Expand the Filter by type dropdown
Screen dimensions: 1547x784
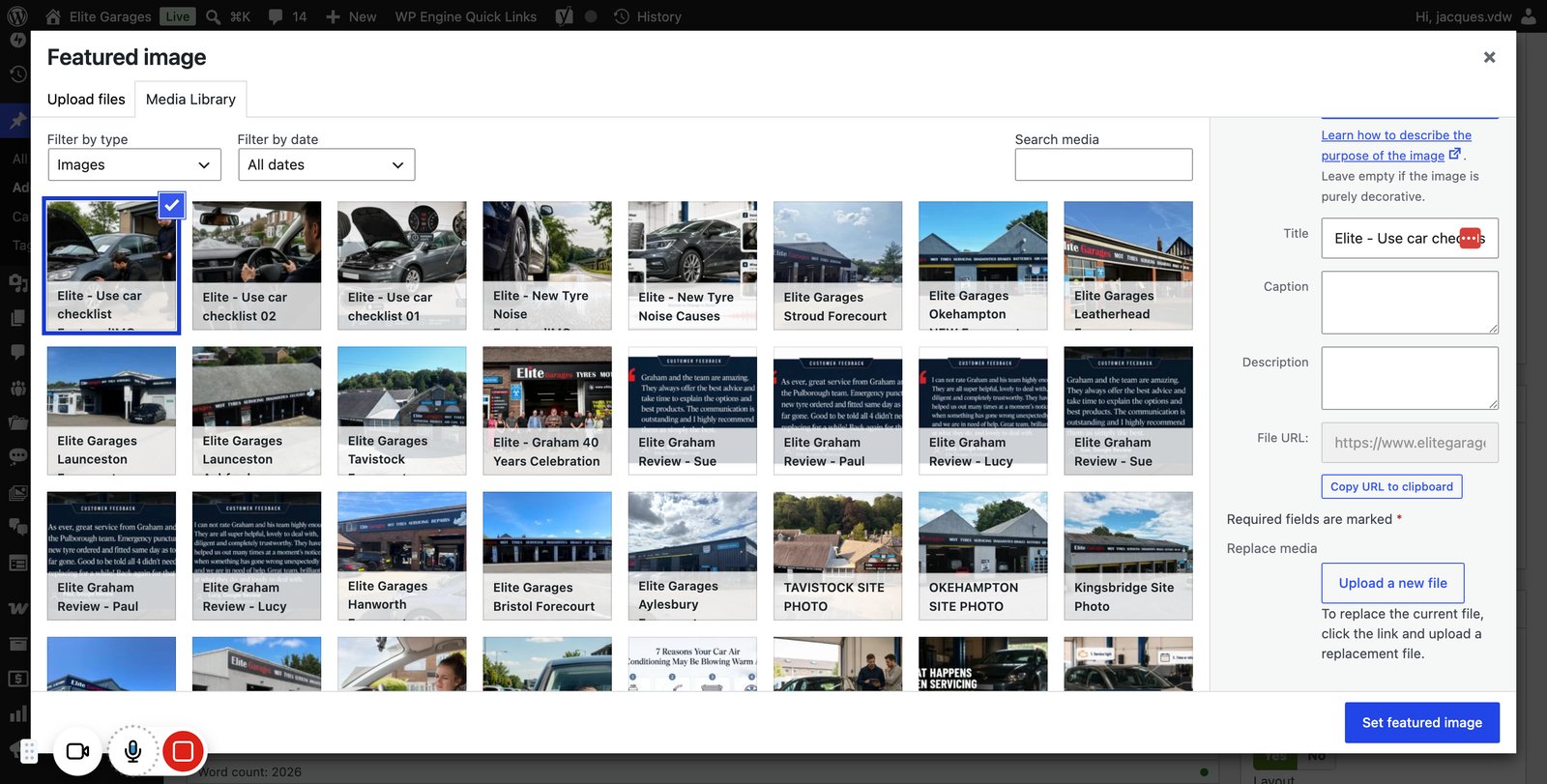[x=133, y=164]
